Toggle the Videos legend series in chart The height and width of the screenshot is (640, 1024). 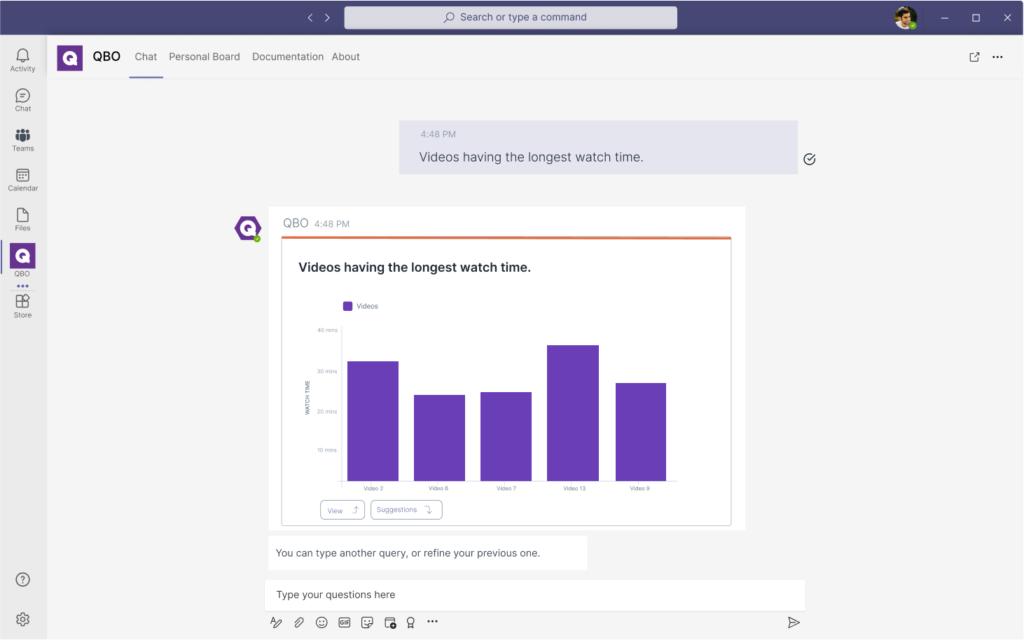[361, 306]
